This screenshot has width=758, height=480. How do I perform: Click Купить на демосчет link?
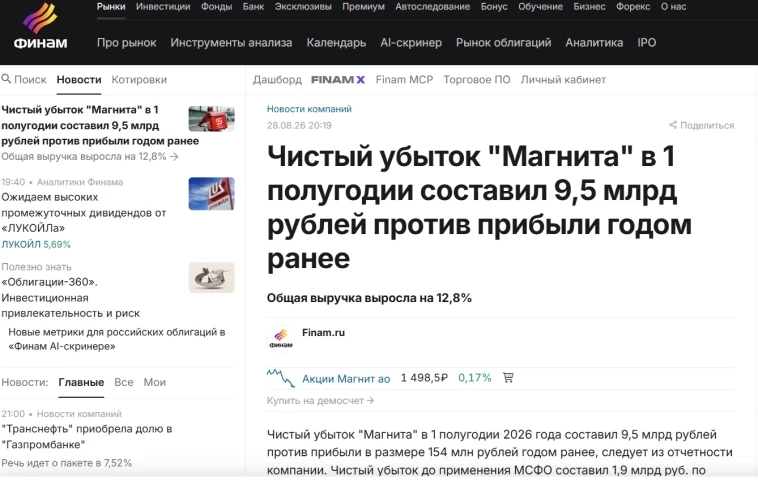(x=320, y=401)
